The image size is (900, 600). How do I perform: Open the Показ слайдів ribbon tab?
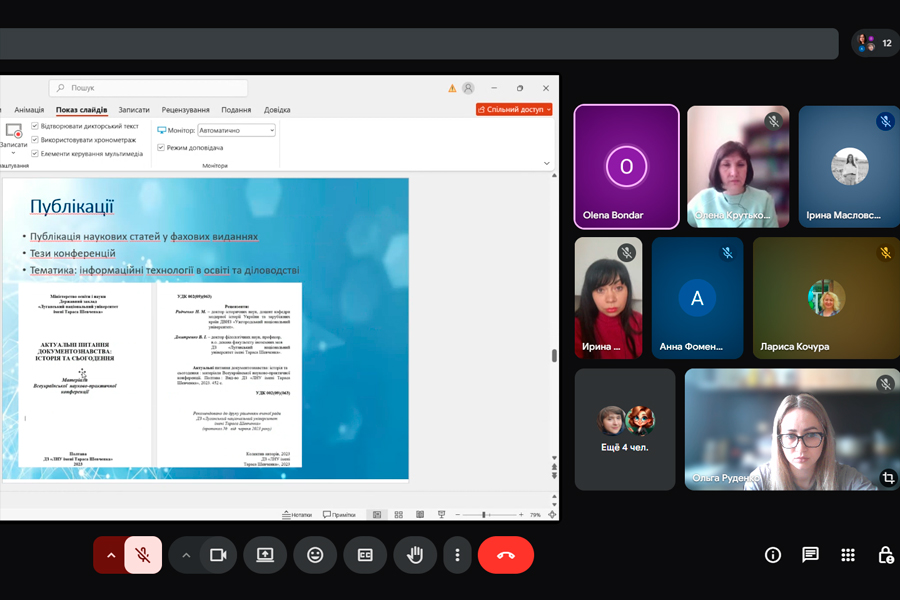click(x=82, y=110)
